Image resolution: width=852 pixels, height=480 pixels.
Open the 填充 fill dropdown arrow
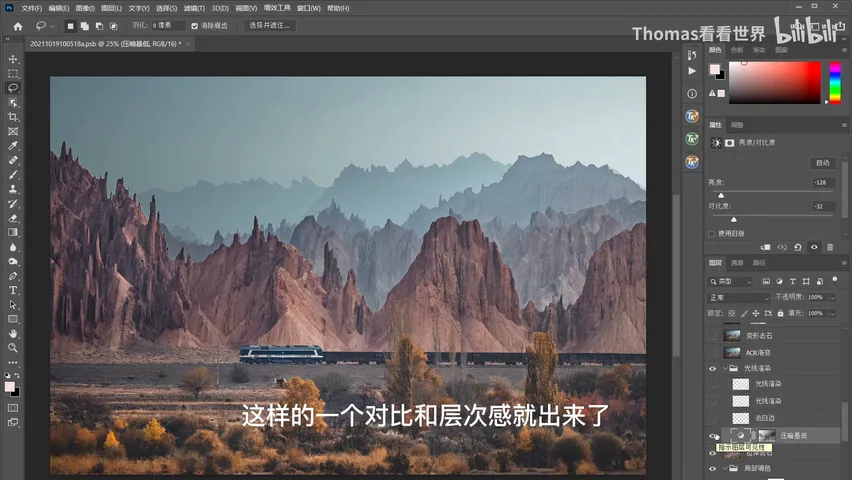pyautogui.click(x=832, y=313)
